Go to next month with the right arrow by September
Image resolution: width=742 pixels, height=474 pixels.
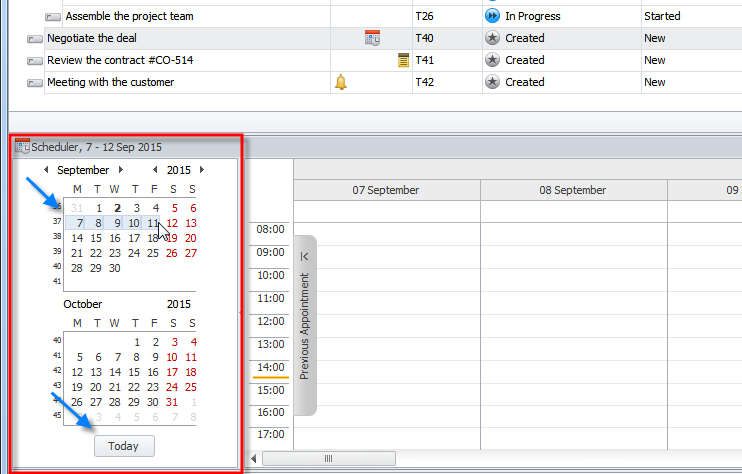pyautogui.click(x=121, y=170)
